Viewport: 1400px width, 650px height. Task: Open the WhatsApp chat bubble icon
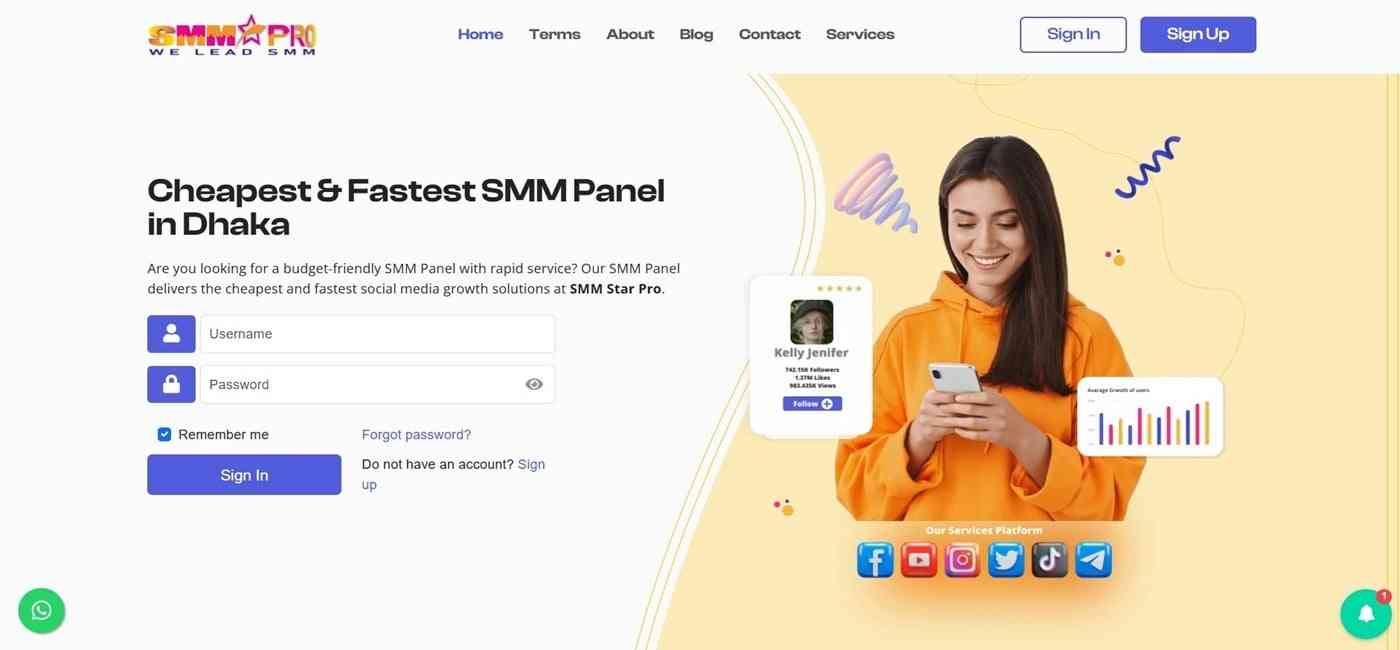point(41,610)
